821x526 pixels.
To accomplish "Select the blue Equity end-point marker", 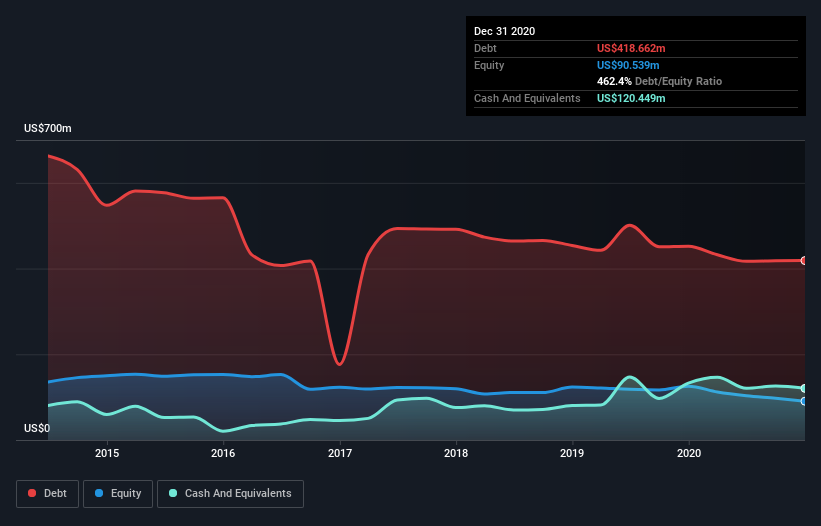I will 804,401.
